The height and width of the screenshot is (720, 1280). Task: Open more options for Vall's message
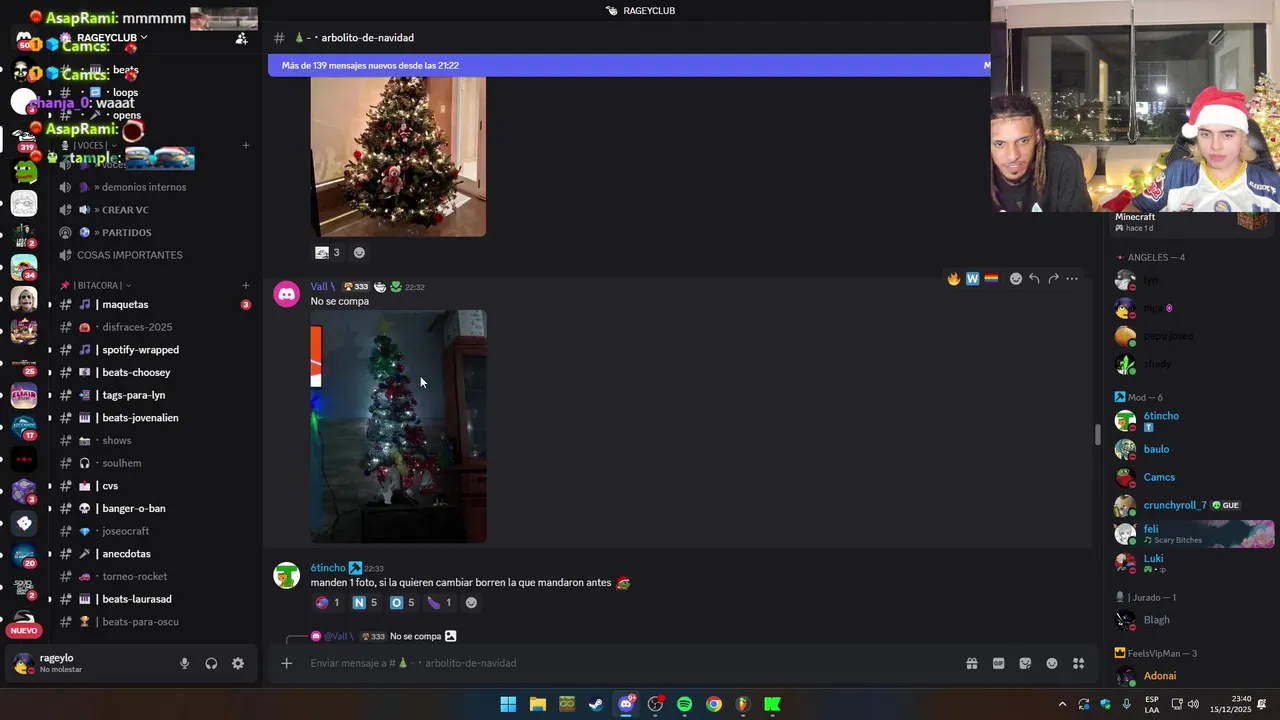tap(1072, 279)
